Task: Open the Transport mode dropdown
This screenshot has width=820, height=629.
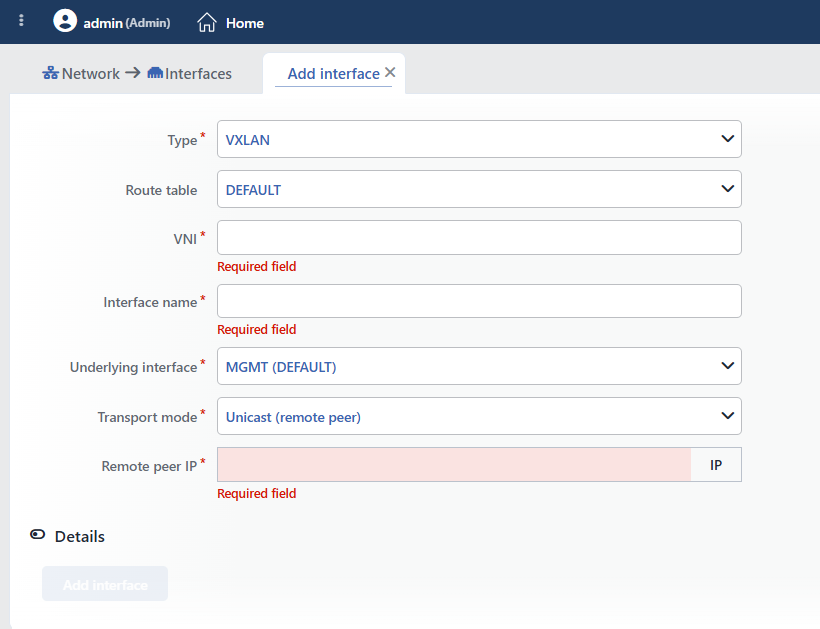Action: pyautogui.click(x=479, y=416)
